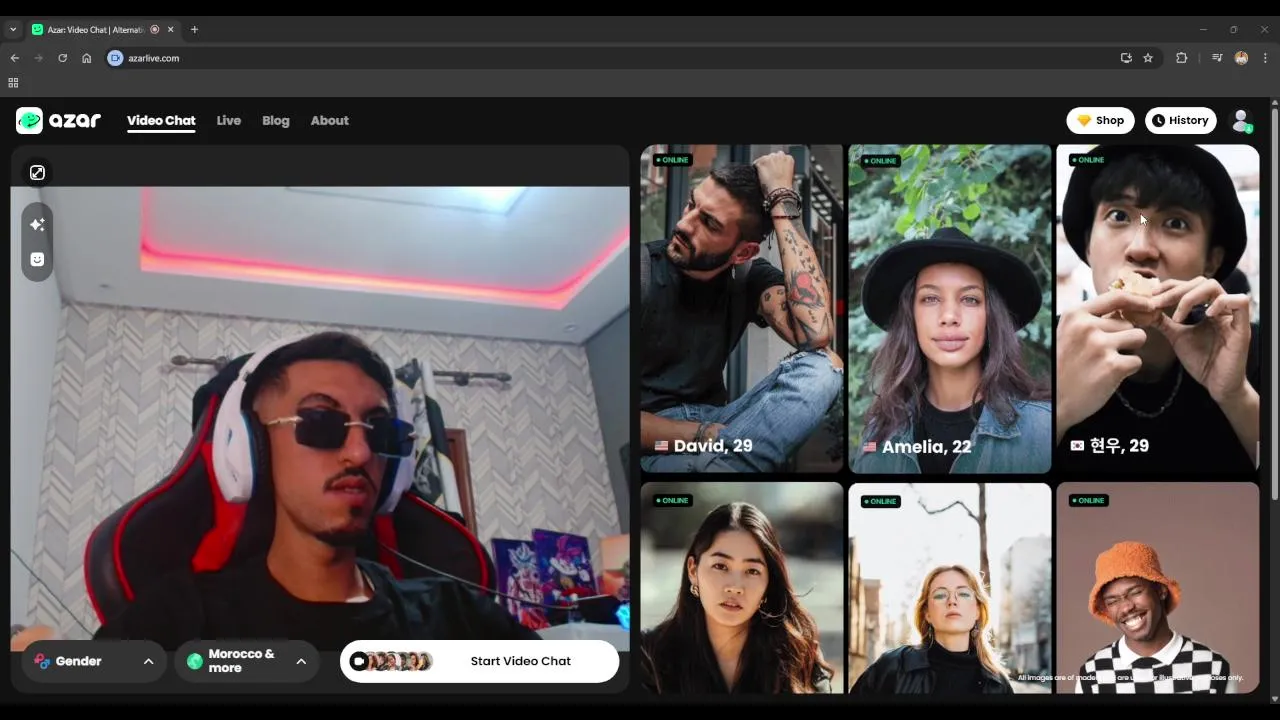
Task: Reload the page
Action: click(62, 58)
